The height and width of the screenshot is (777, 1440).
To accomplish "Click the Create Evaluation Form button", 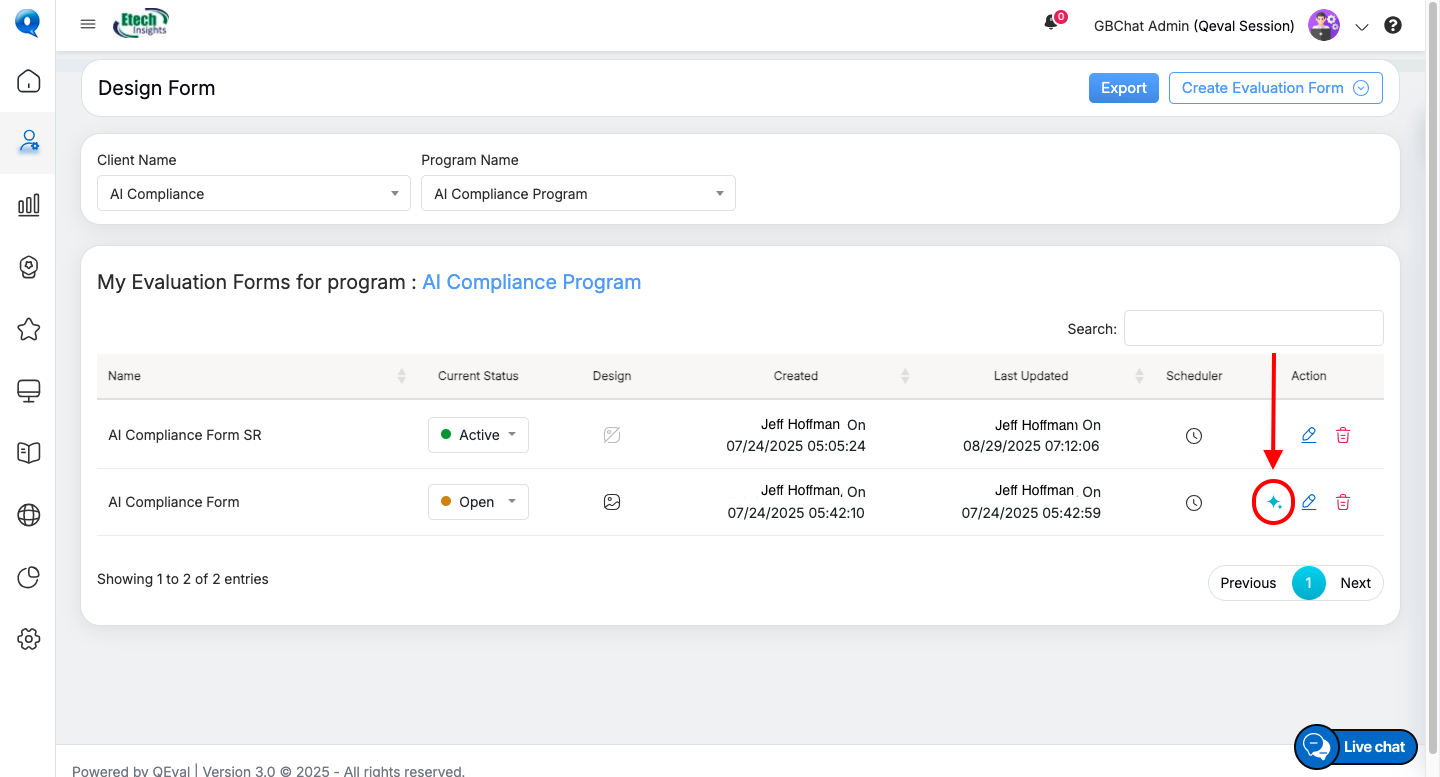I will [1275, 88].
